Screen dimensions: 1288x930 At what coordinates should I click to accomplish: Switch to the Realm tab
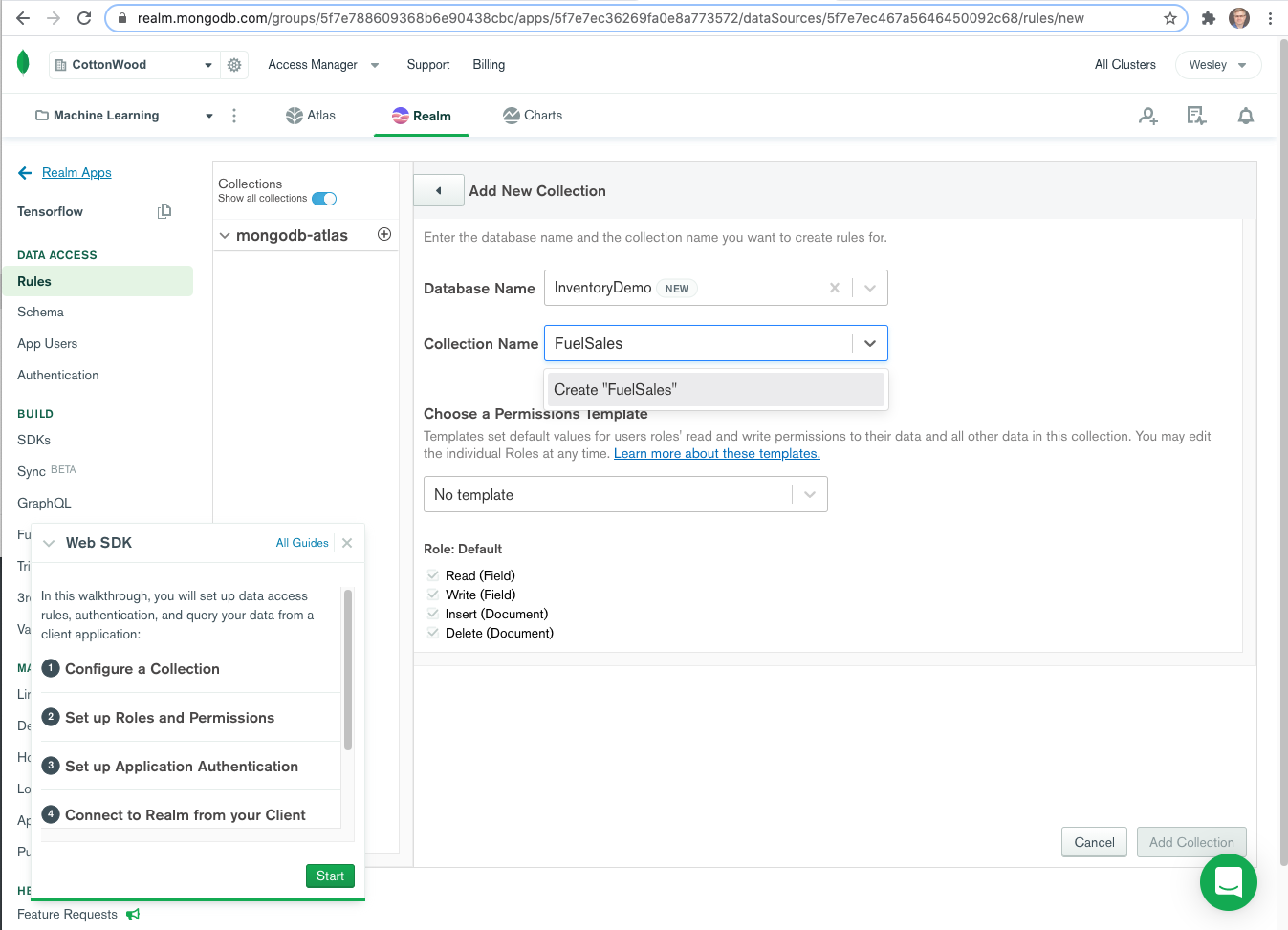422,116
